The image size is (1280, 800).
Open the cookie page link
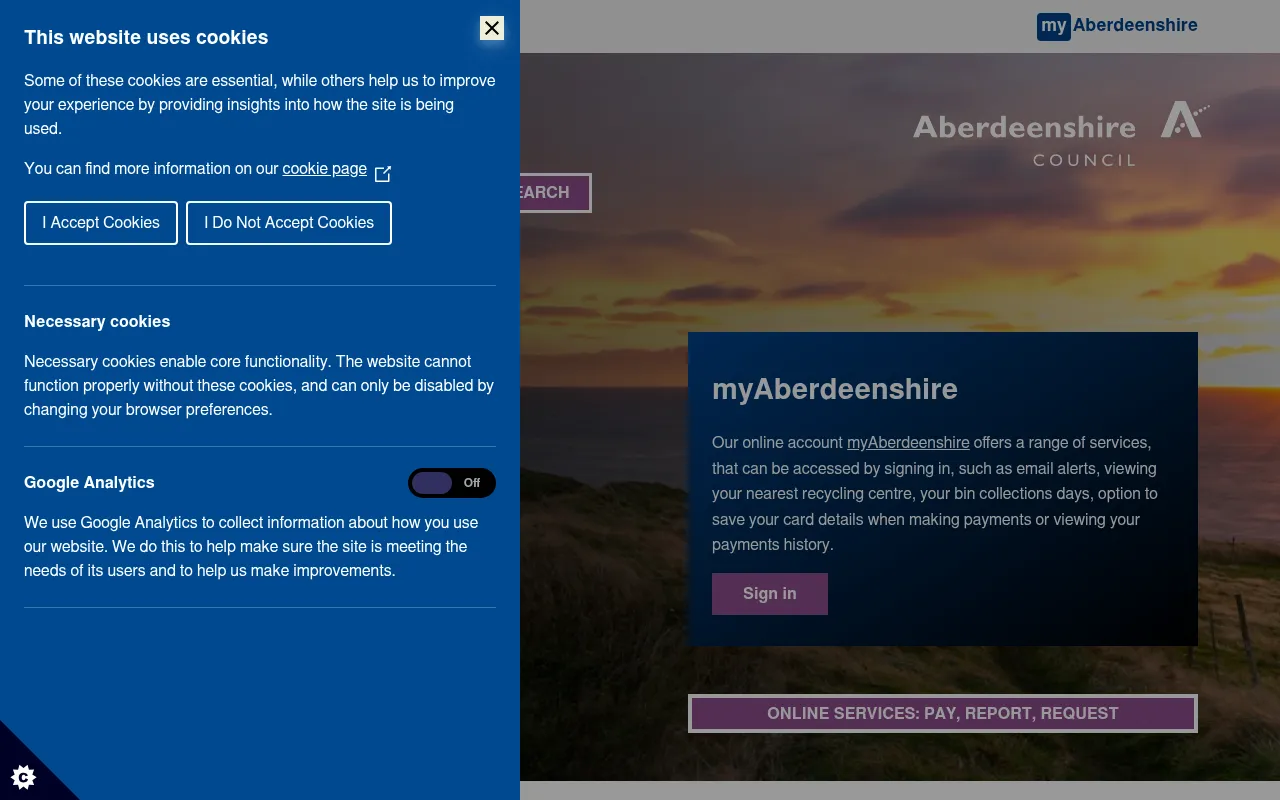pos(325,168)
